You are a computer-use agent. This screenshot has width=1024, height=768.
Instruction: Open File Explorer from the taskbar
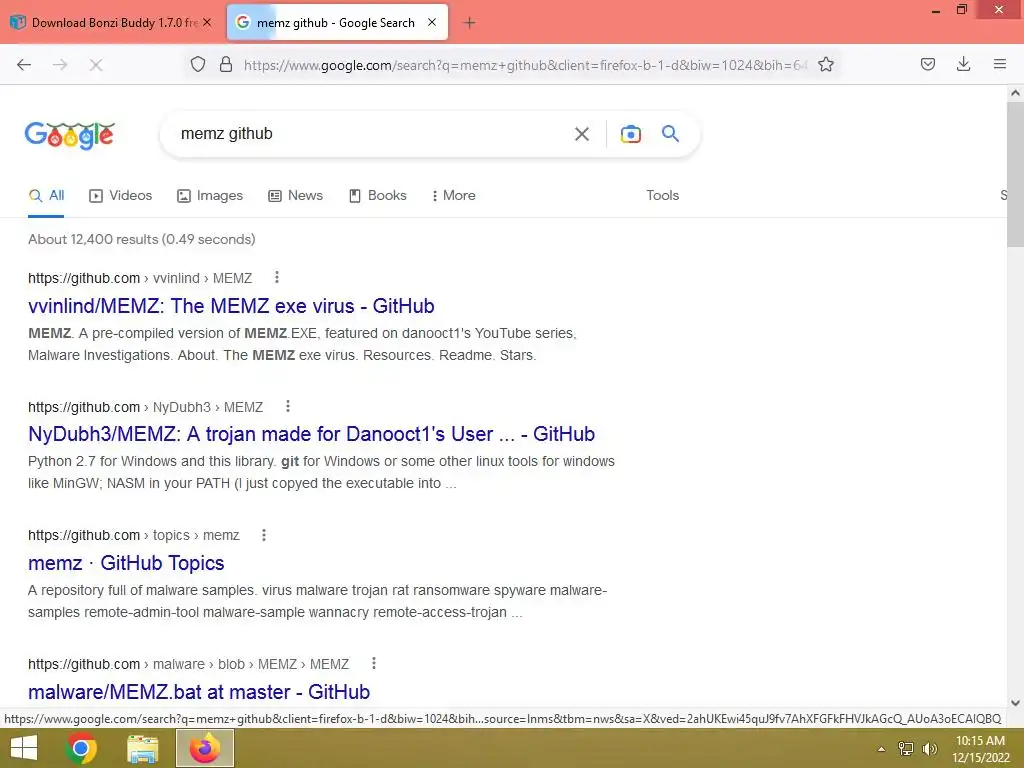pyautogui.click(x=143, y=748)
